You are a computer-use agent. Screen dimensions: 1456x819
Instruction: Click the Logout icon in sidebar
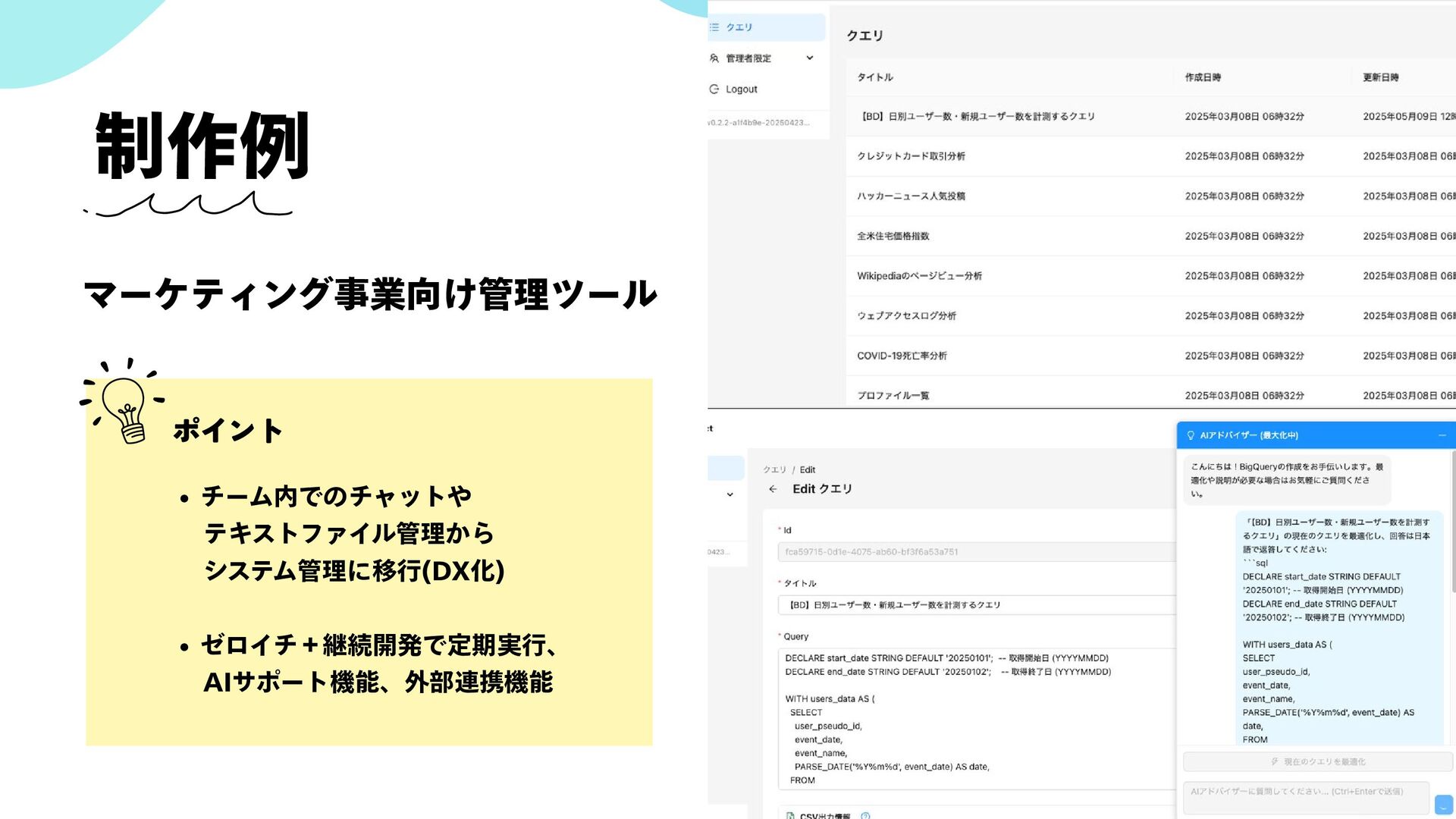[x=714, y=89]
